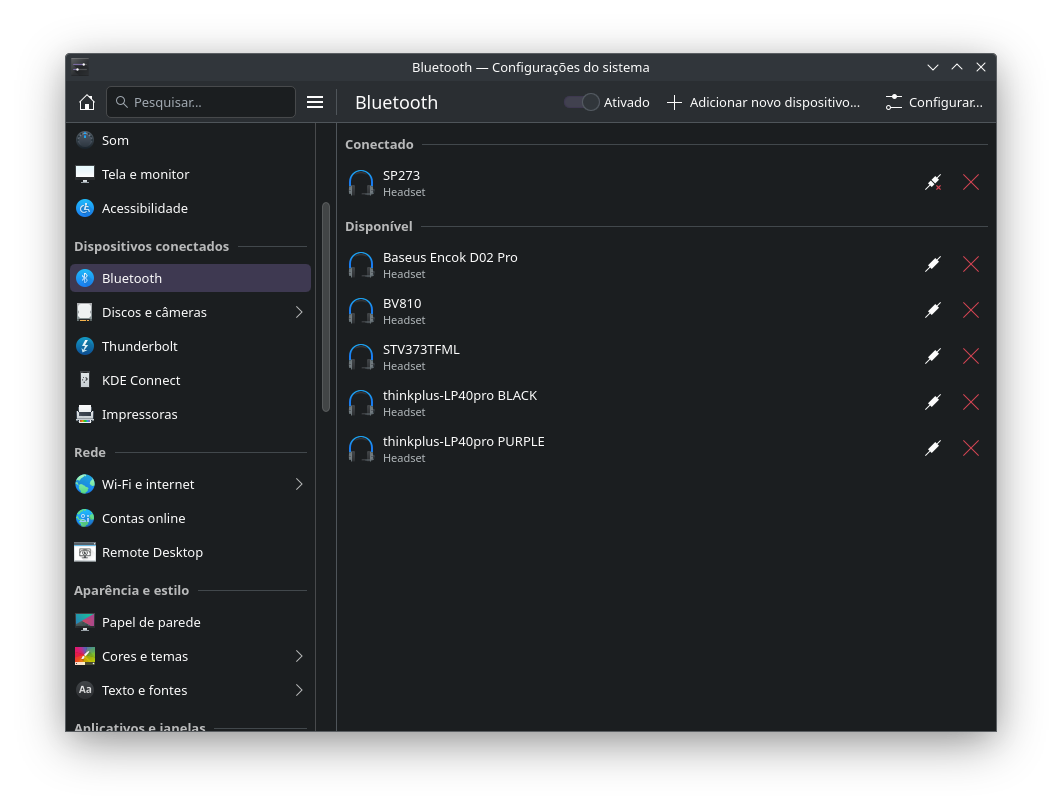Select the thinkplus-LP40pro BLACK name
Image resolution: width=1063 pixels, height=810 pixels.
(x=460, y=396)
